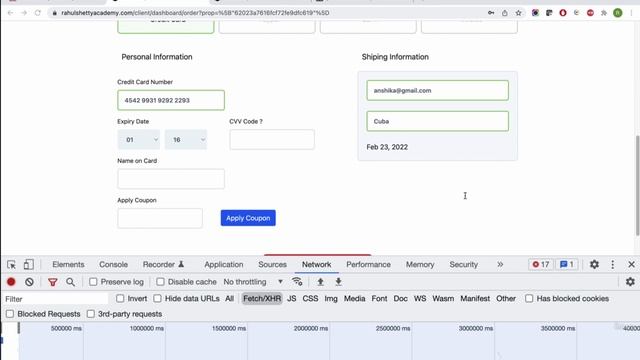Open network conditions wifi icon
This screenshot has height=360, width=640.
click(297, 282)
